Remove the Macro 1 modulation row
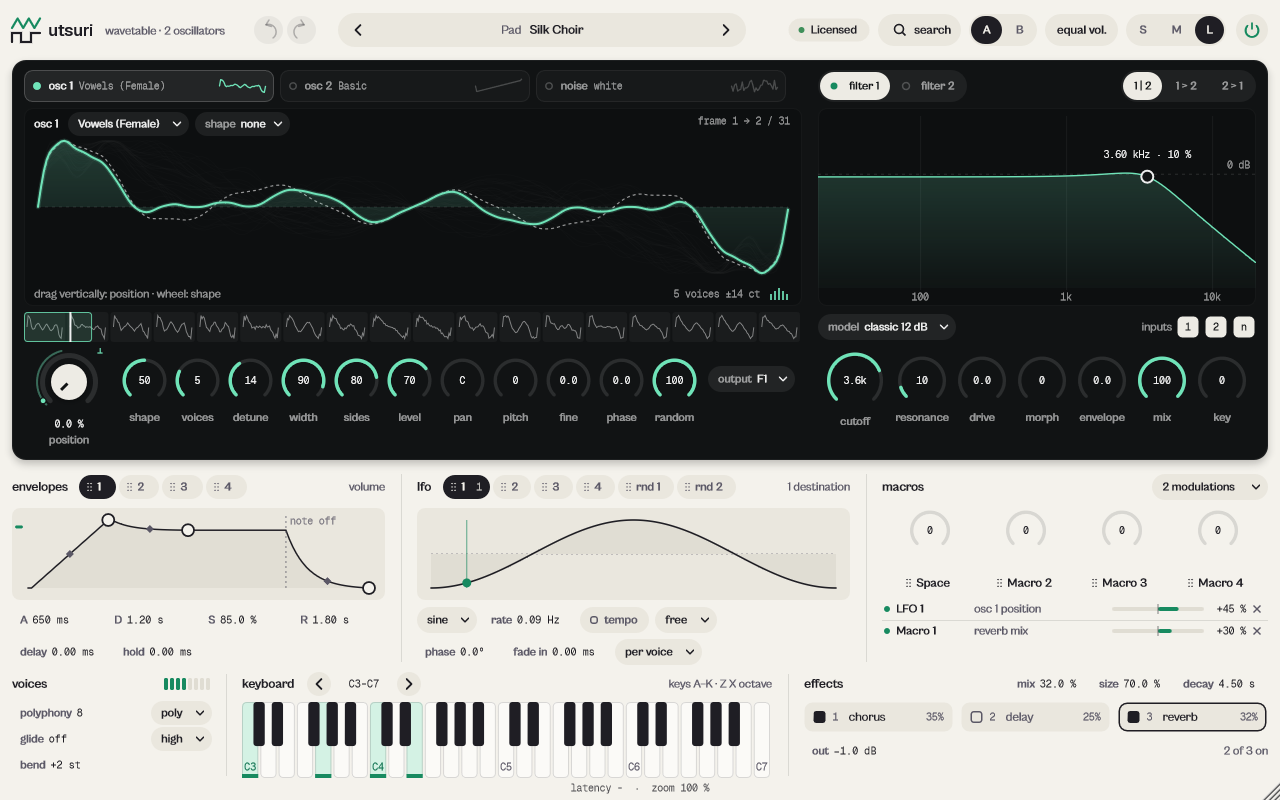Image resolution: width=1280 pixels, height=800 pixels. point(1257,631)
